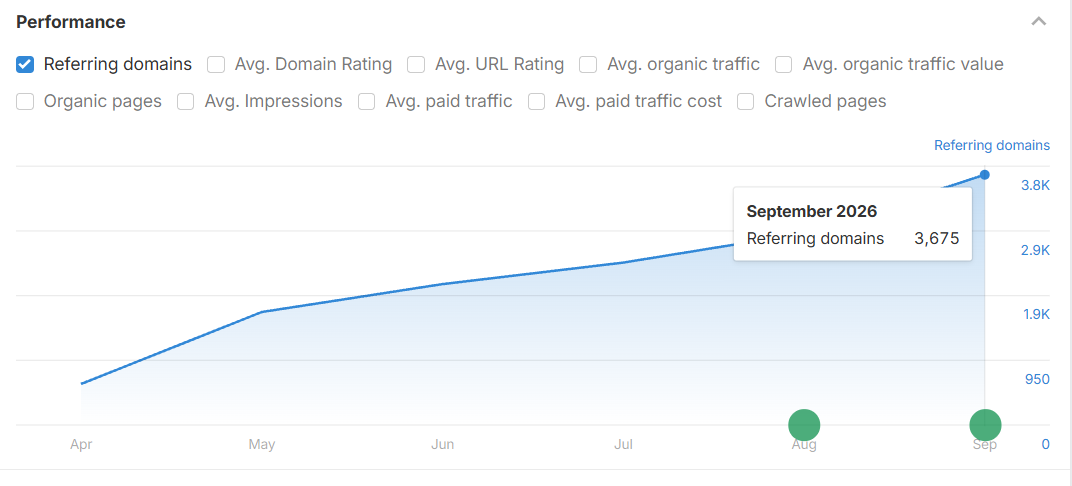
Task: Collapse the Performance section chevron
Action: (x=1038, y=21)
